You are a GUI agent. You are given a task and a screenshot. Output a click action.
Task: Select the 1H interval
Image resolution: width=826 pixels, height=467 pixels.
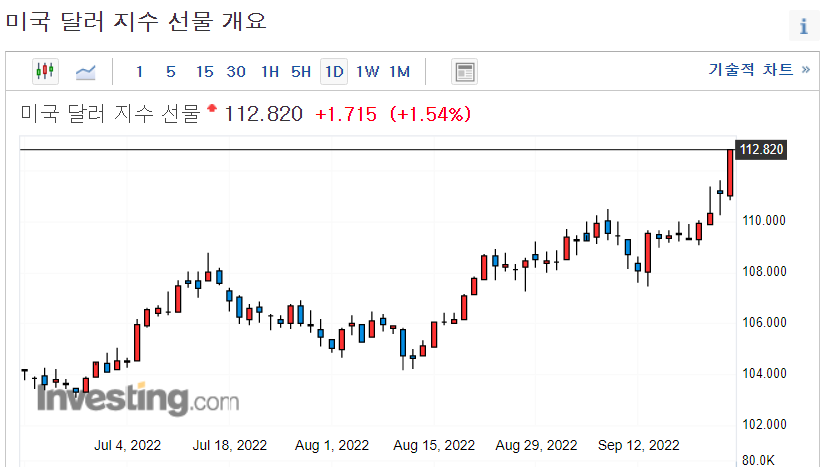click(270, 72)
